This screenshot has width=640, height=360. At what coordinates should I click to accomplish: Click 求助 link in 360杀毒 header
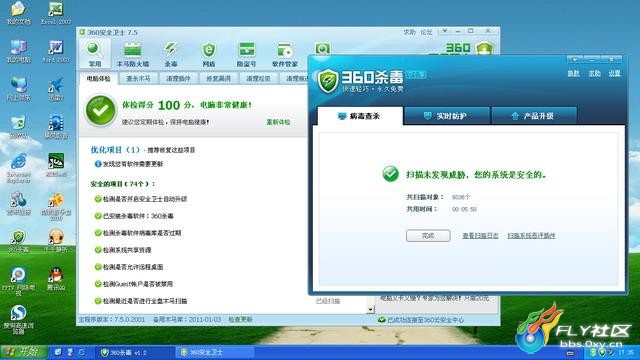point(594,73)
